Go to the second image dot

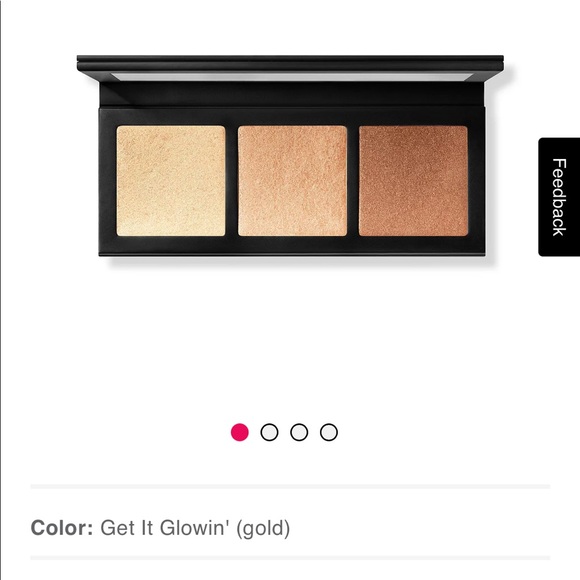coord(269,432)
